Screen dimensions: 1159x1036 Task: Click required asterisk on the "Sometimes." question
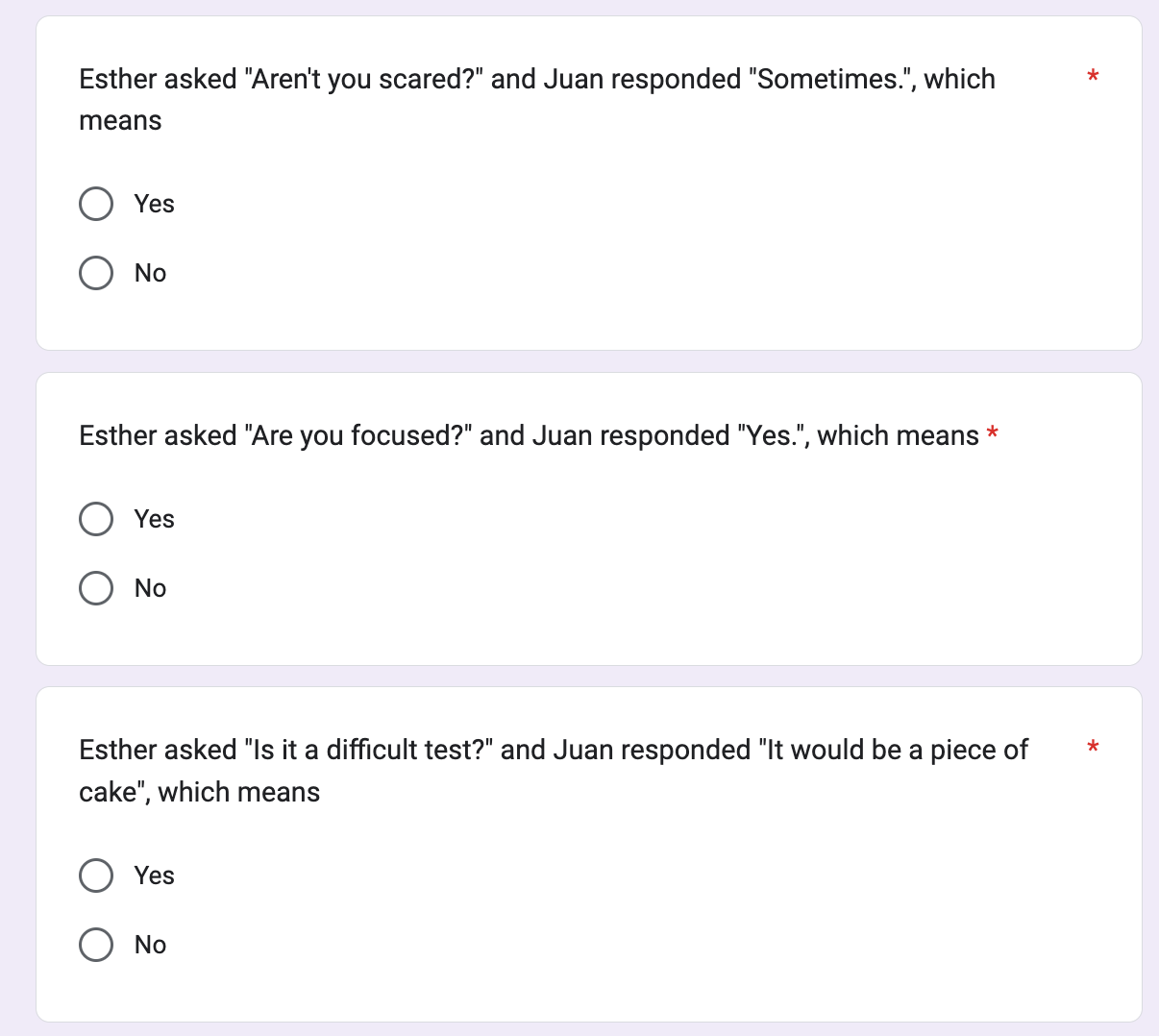[x=1093, y=77]
